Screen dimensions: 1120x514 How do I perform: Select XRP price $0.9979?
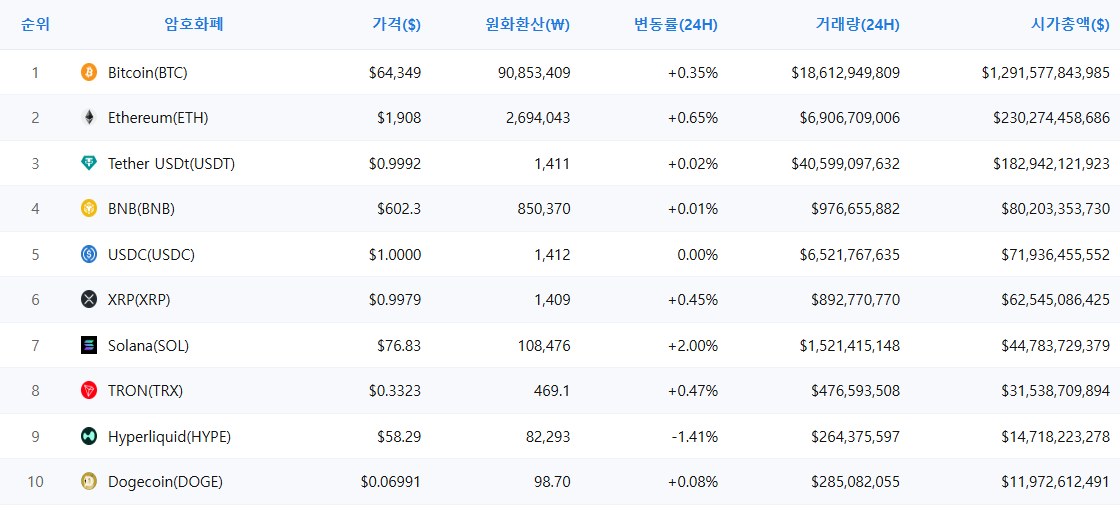click(x=395, y=300)
